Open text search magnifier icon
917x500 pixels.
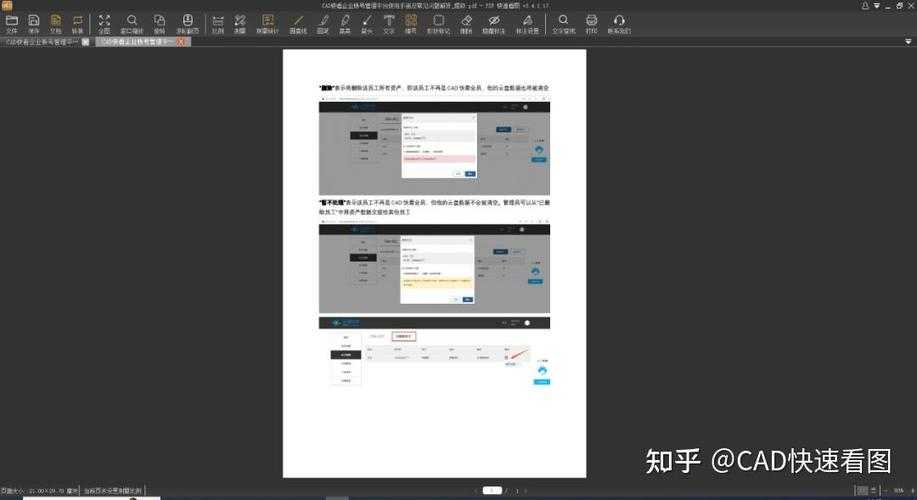[x=563, y=23]
